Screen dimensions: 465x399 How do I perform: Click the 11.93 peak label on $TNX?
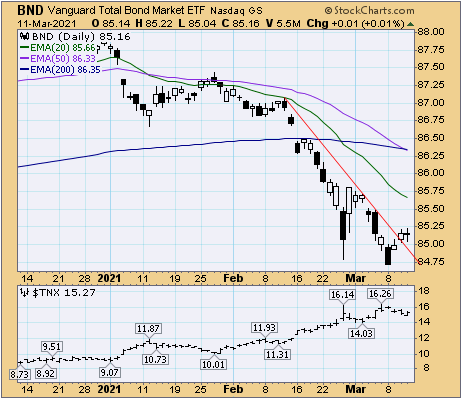[x=264, y=328]
